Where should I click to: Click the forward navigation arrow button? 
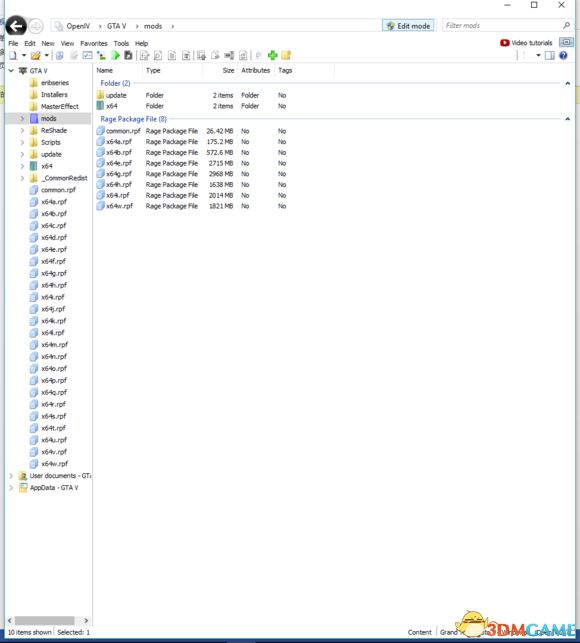[36, 26]
